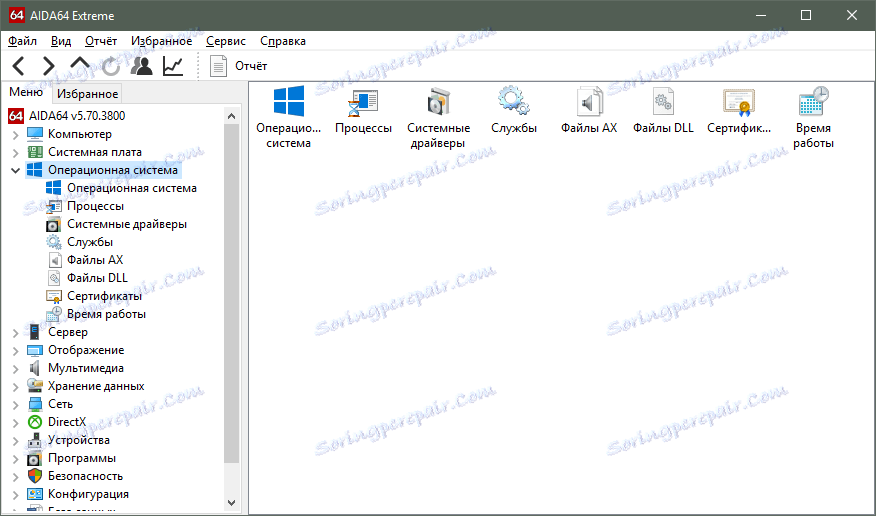
Task: Select Сертификаты in the tree
Action: [x=104, y=296]
